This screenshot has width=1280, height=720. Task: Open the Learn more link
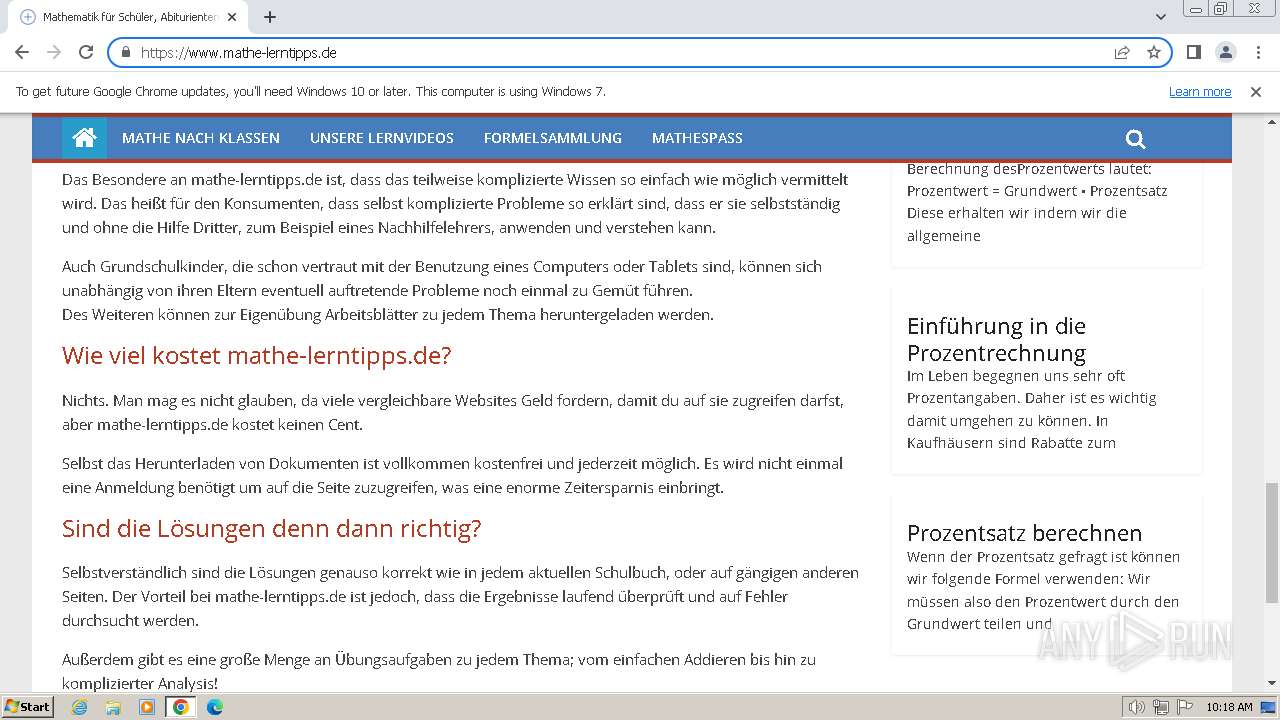(x=1200, y=91)
